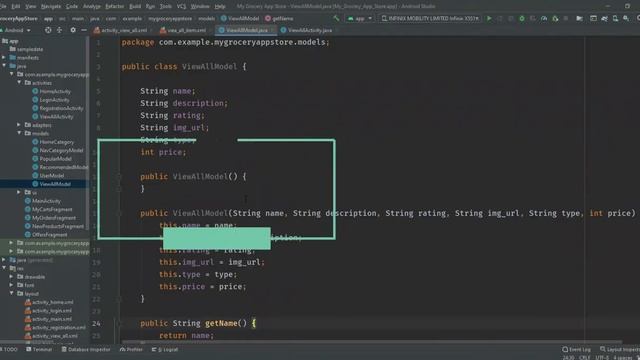
Task: Collapse the activities package
Action: click(19, 82)
